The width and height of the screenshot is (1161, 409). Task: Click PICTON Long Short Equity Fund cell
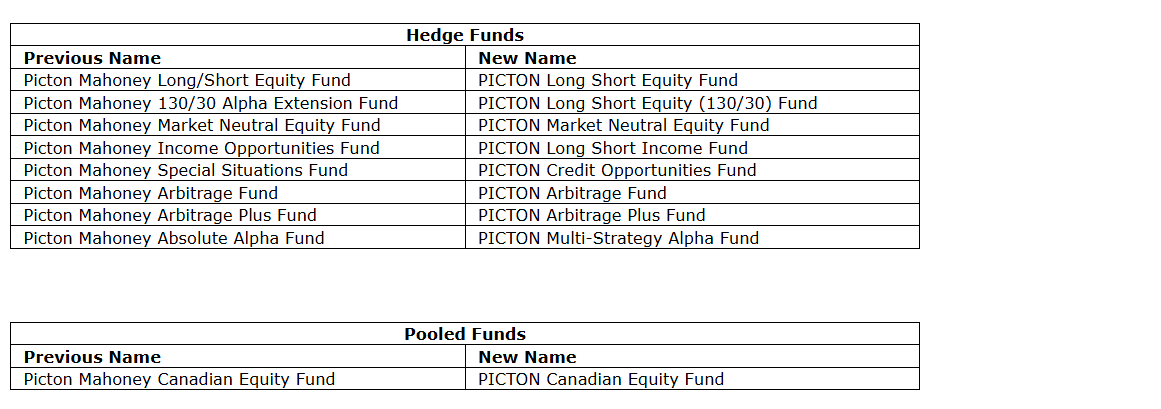tap(608, 80)
